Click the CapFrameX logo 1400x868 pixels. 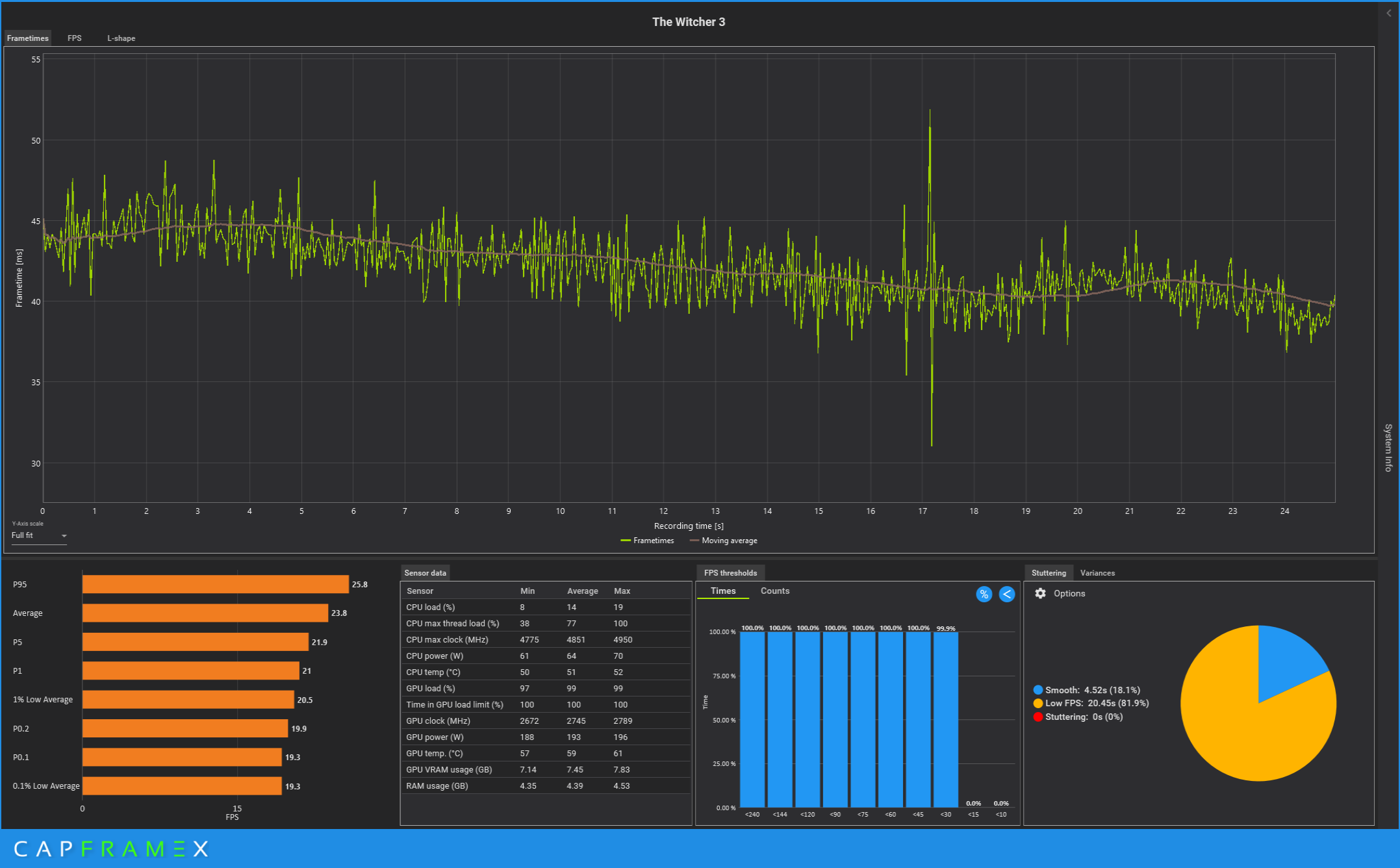click(x=110, y=849)
